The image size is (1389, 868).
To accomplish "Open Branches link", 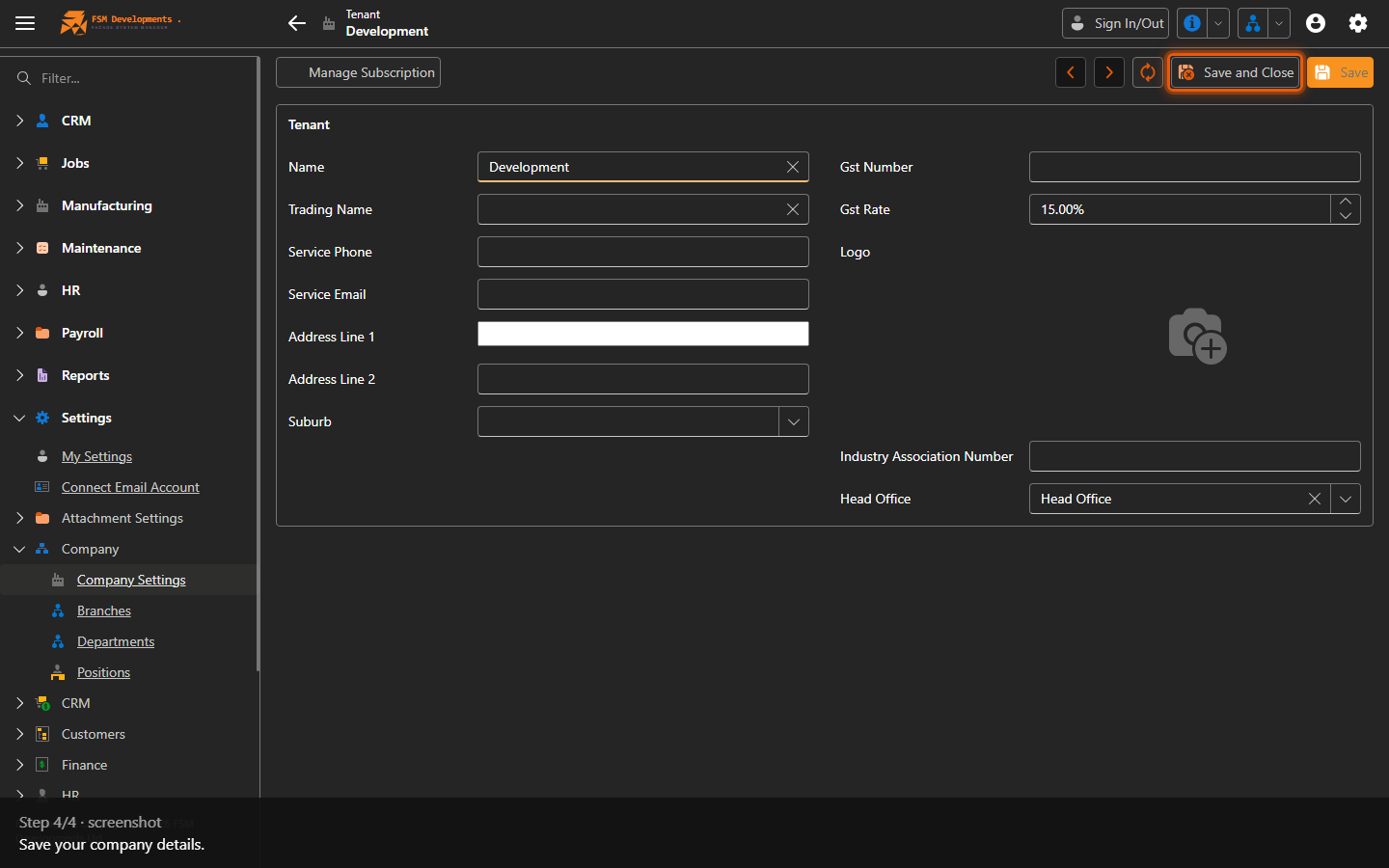I will point(104,610).
